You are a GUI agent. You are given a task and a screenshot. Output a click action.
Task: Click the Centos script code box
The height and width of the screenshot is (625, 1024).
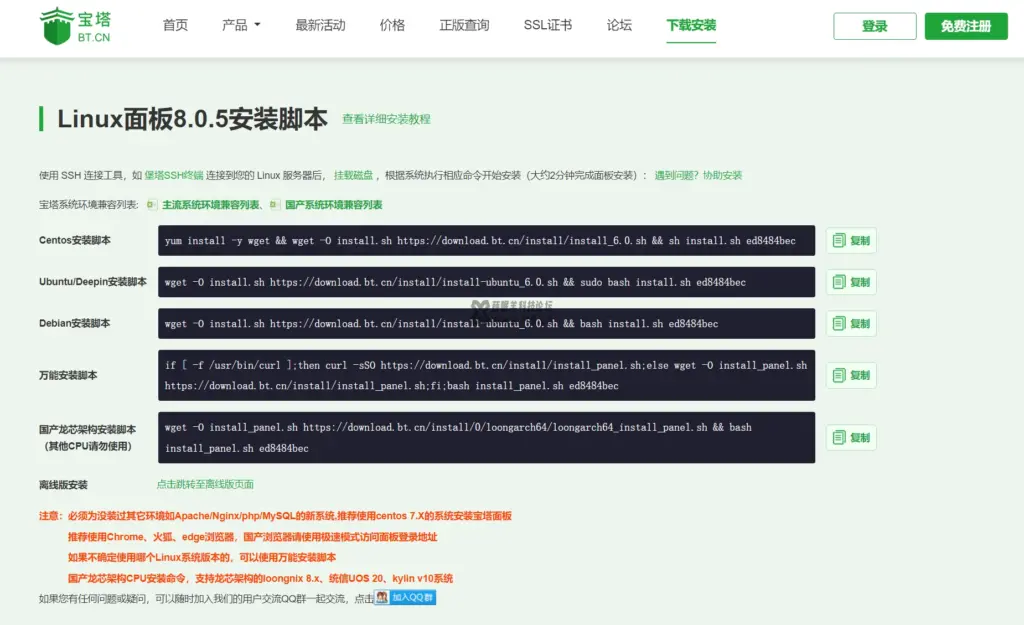click(487, 240)
